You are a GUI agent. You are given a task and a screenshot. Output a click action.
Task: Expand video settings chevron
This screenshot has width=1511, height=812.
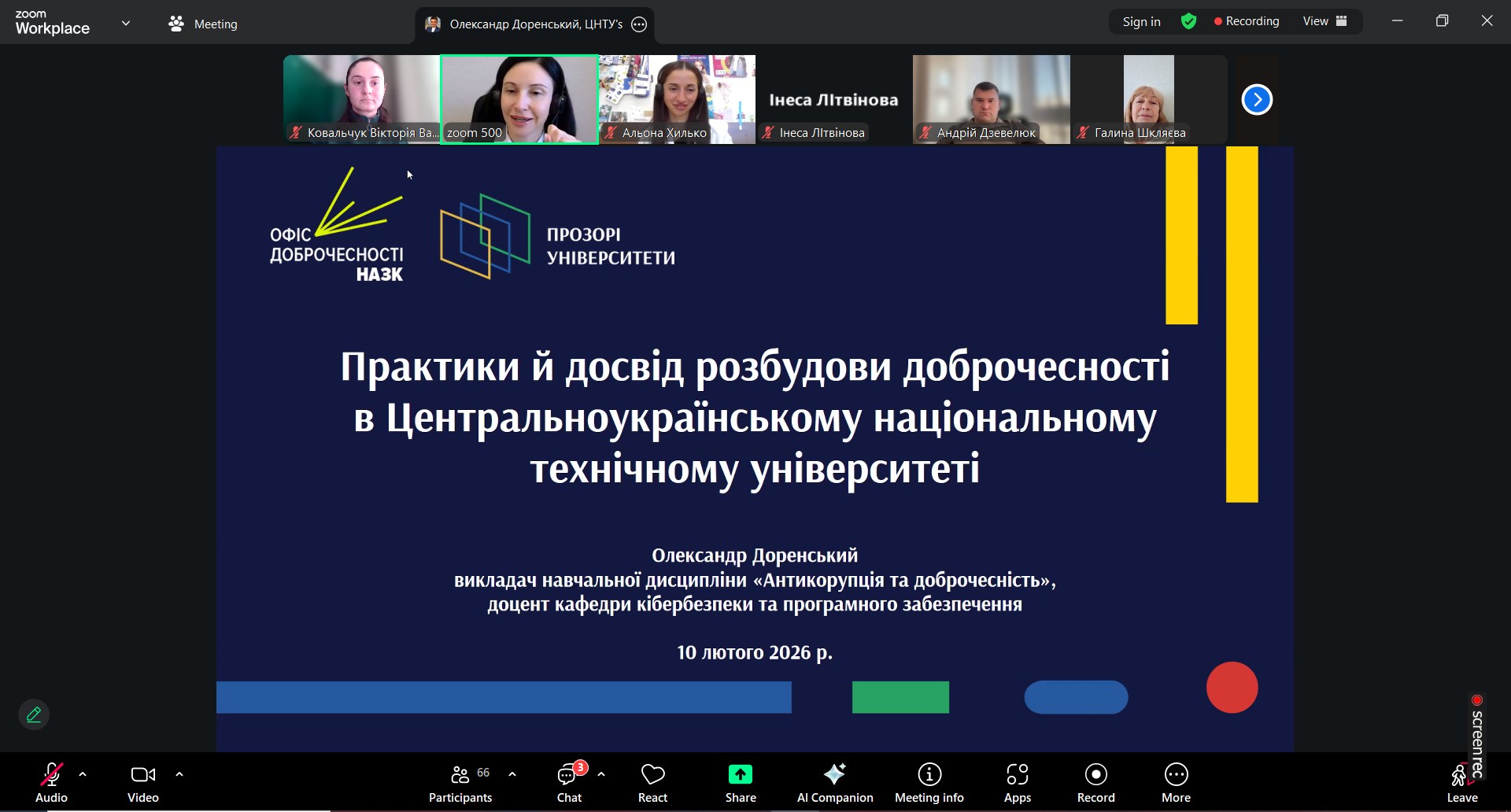pyautogui.click(x=179, y=775)
